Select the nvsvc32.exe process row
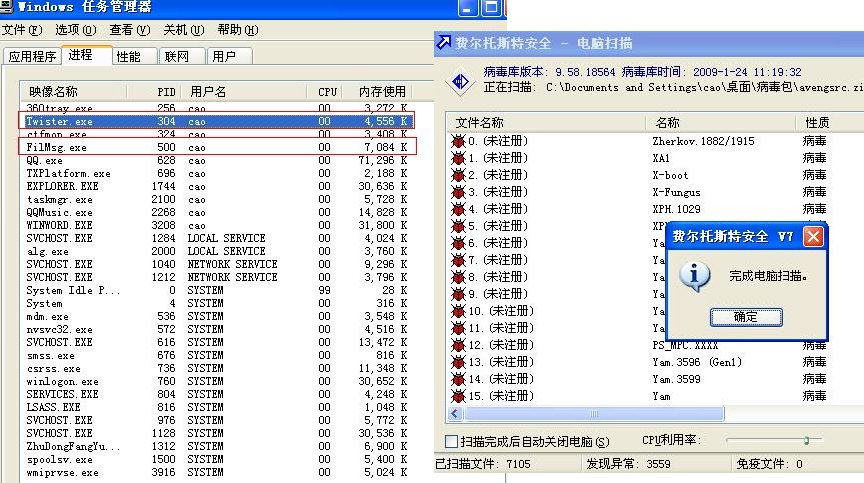The width and height of the screenshot is (864, 483). click(x=217, y=329)
